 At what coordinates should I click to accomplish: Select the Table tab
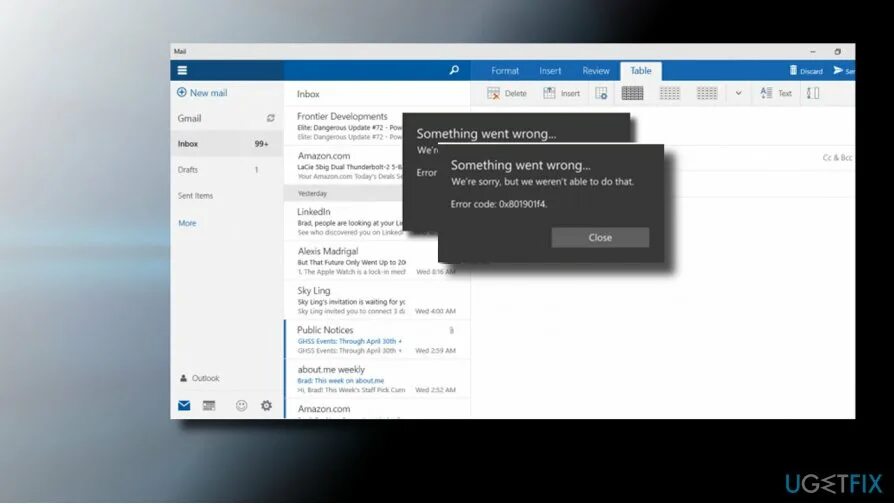[x=641, y=71]
